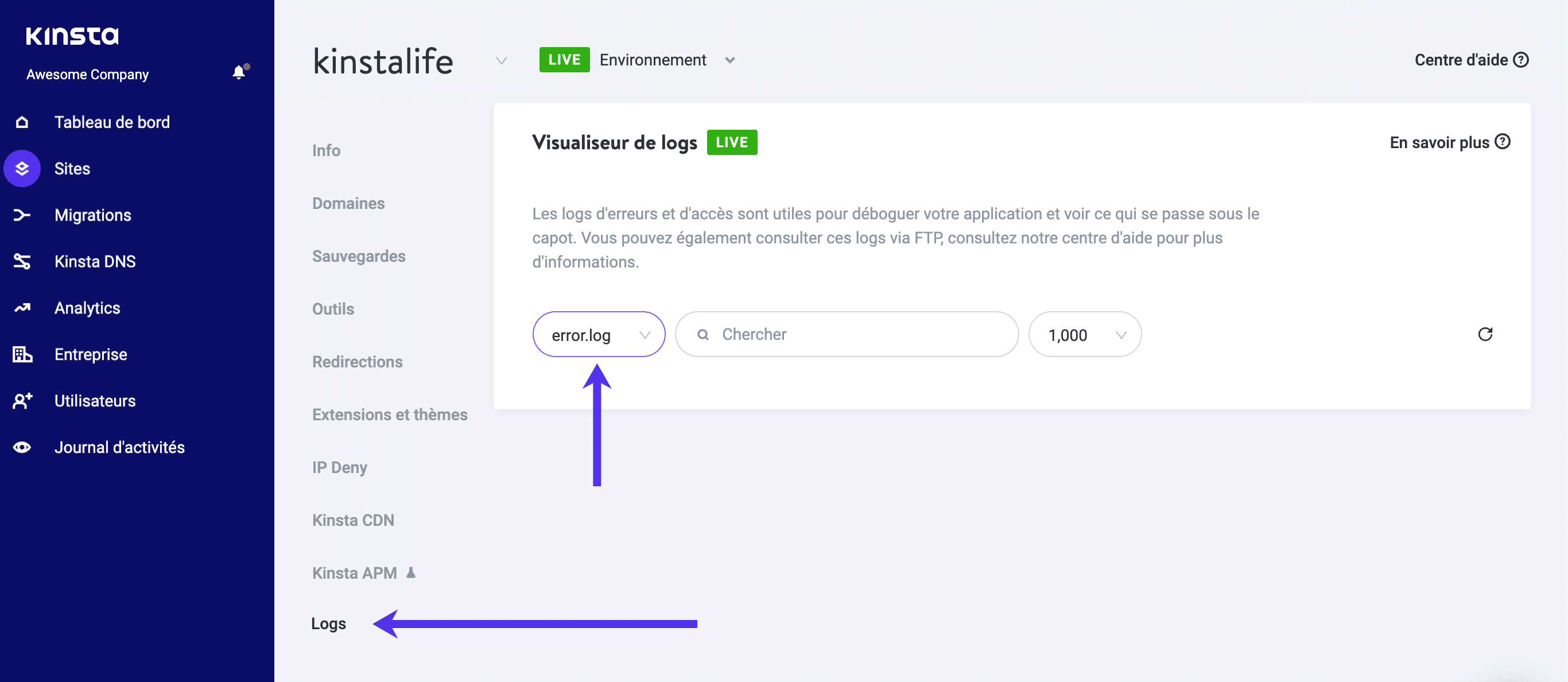The image size is (1568, 682).
Task: Select Entreprise in the sidebar
Action: (x=90, y=354)
